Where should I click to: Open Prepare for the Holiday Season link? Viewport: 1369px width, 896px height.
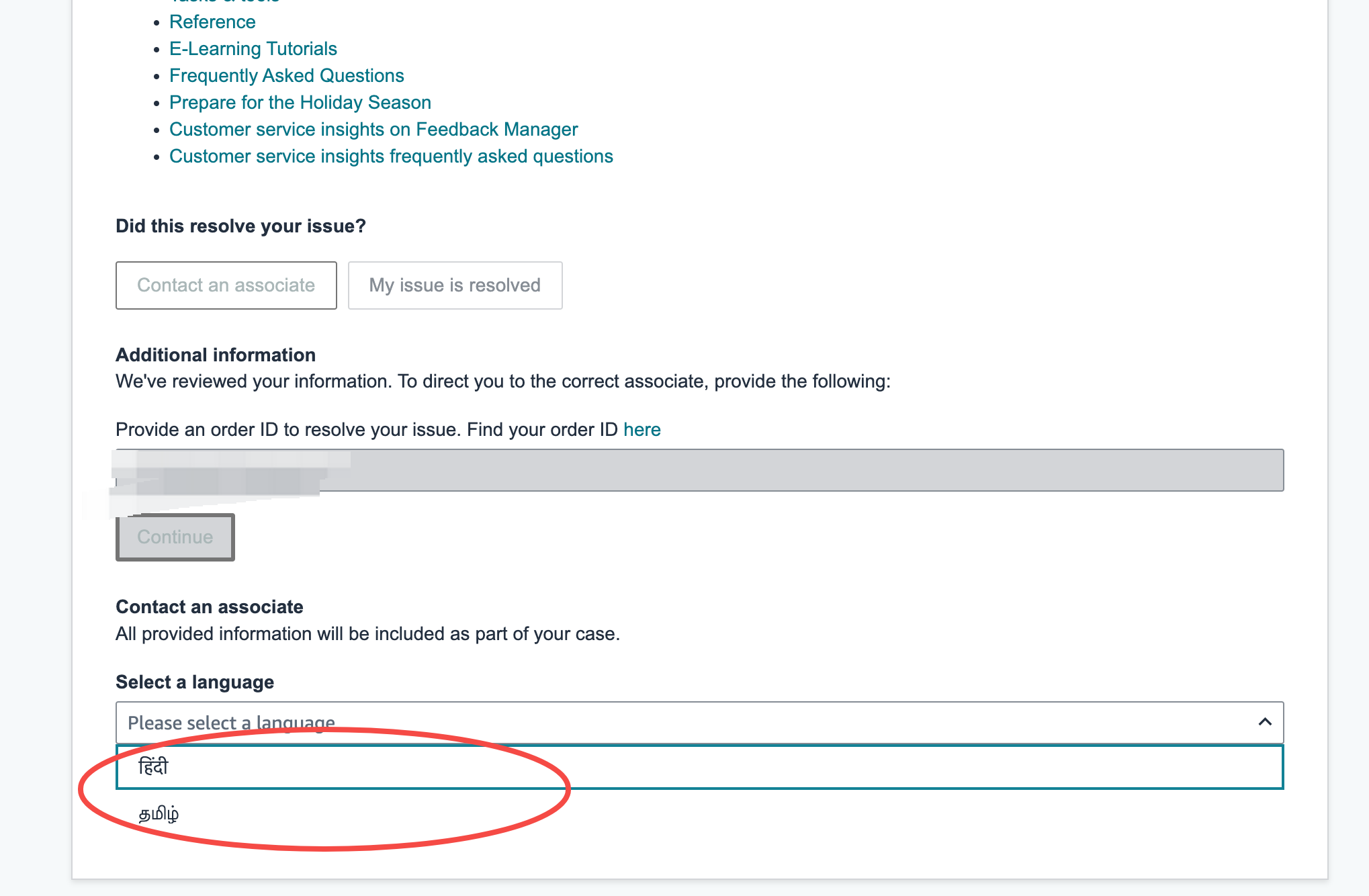[x=300, y=103]
